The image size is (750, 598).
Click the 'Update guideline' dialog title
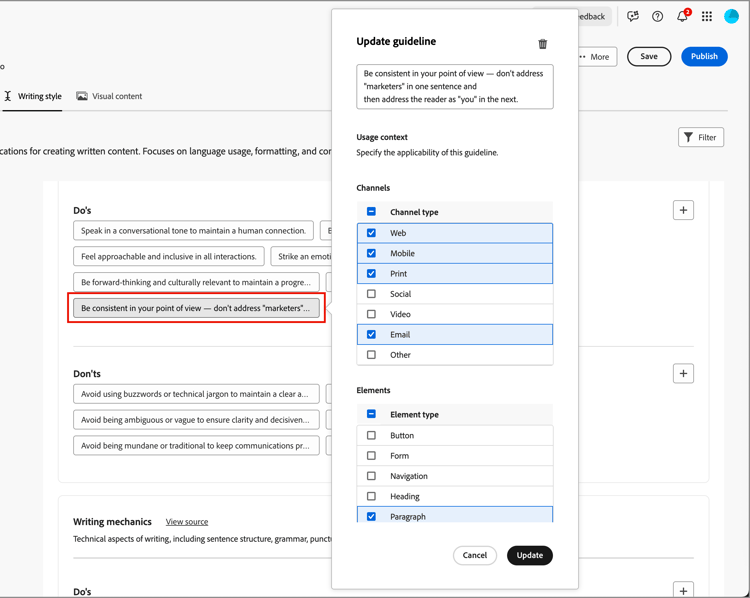click(x=396, y=42)
